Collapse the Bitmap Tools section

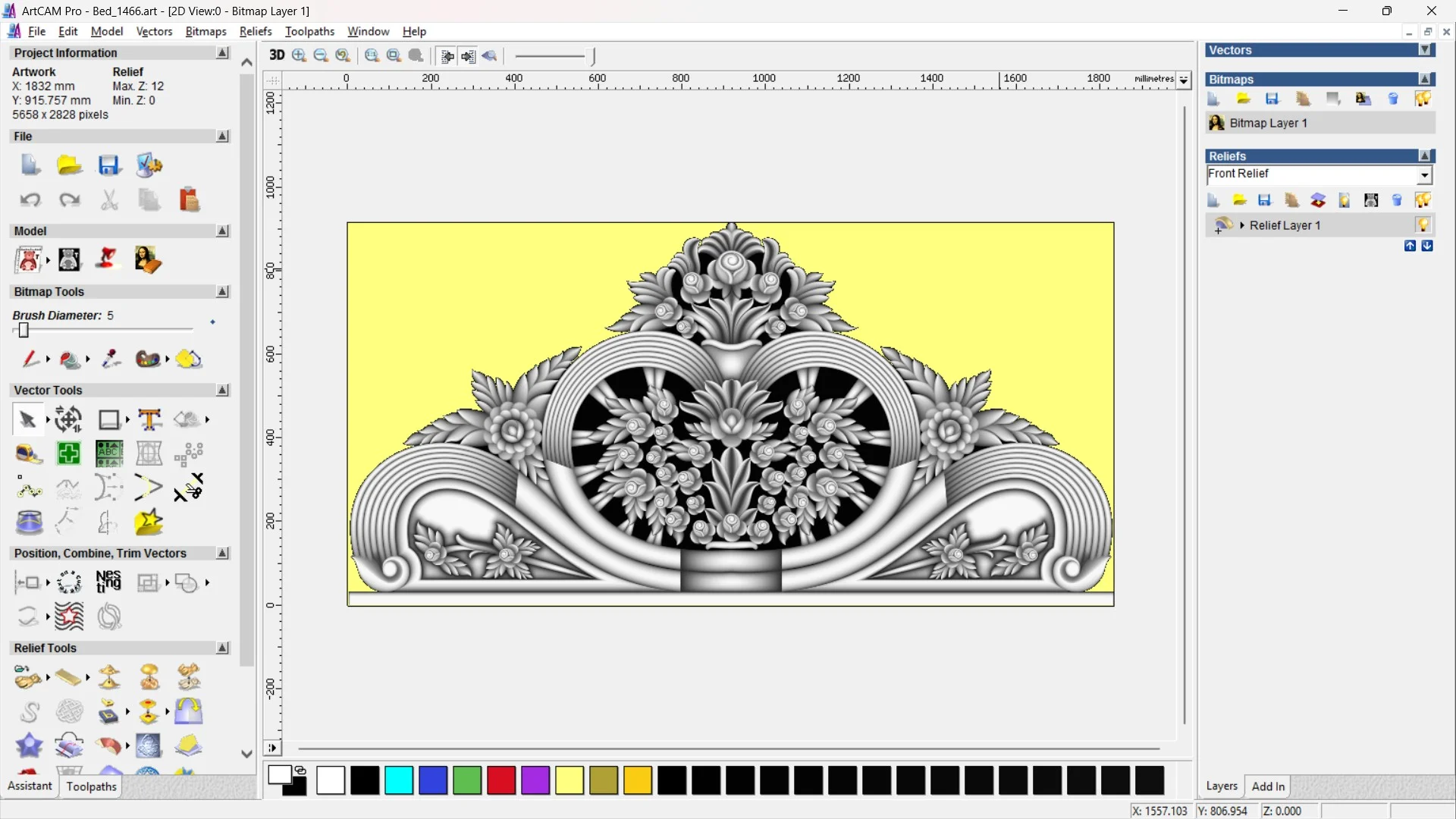(x=222, y=292)
